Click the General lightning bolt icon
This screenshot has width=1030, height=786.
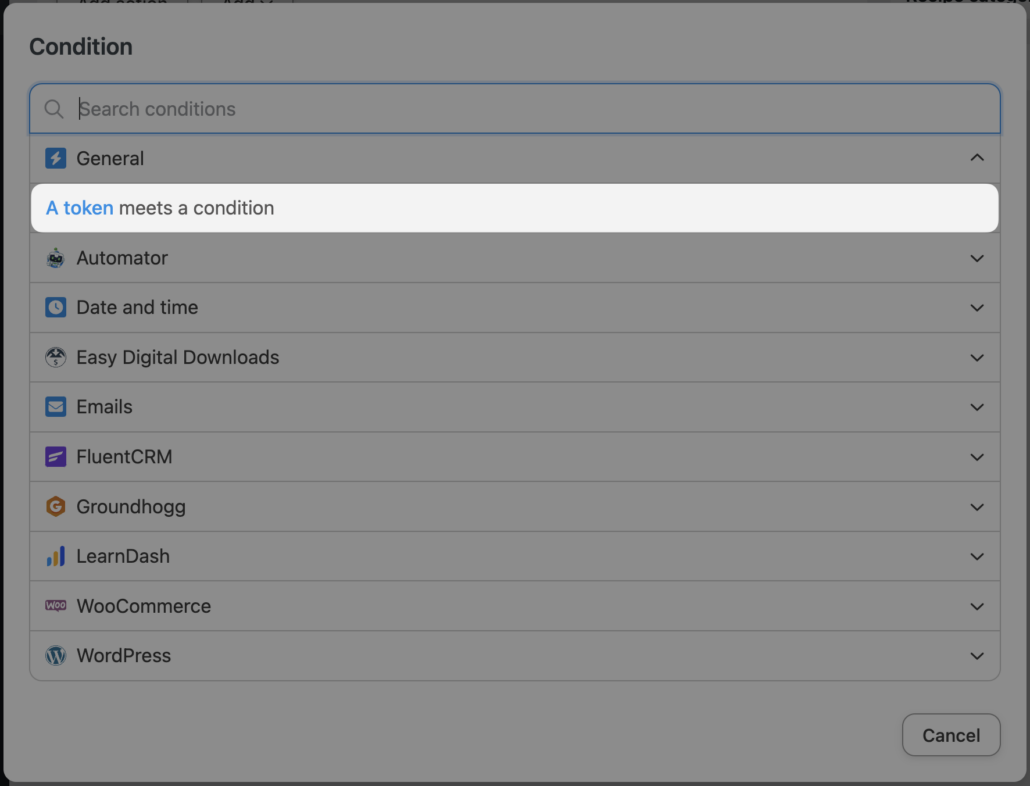[56, 158]
